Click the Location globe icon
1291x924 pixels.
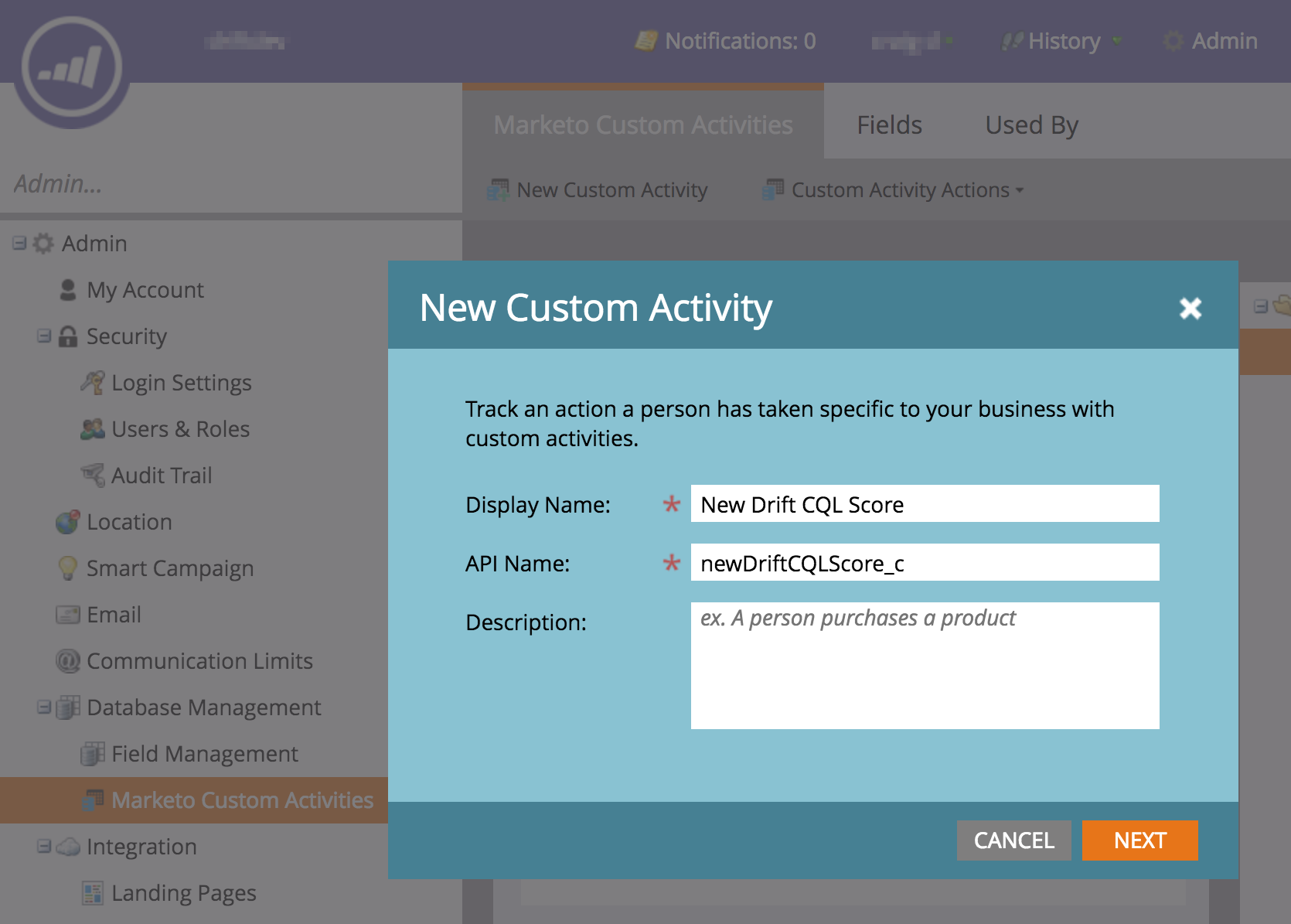(x=68, y=522)
